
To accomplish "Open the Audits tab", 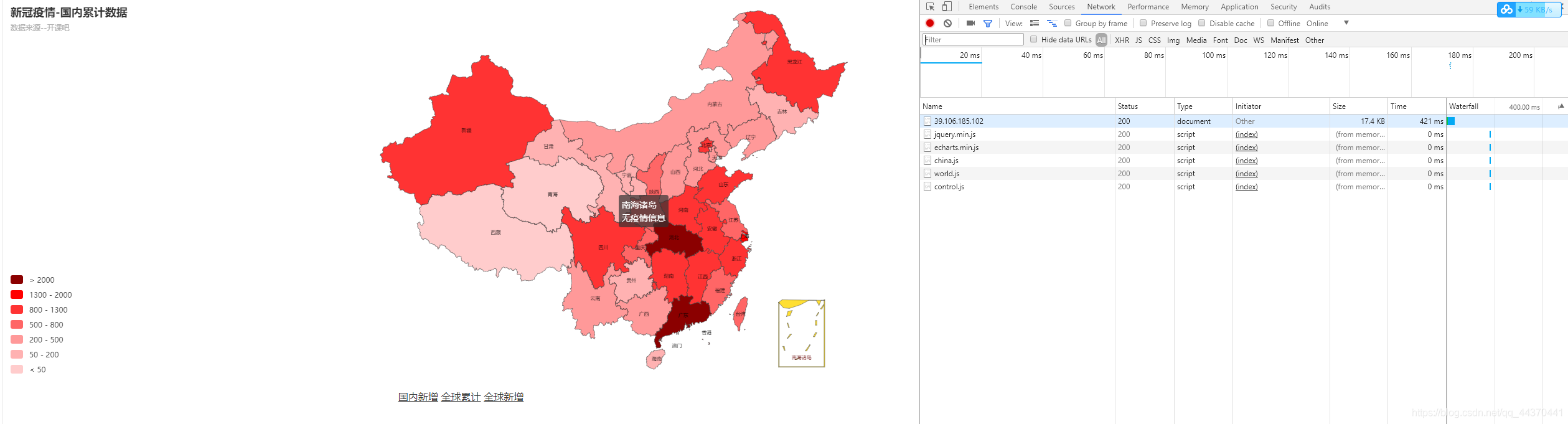I will [1320, 7].
